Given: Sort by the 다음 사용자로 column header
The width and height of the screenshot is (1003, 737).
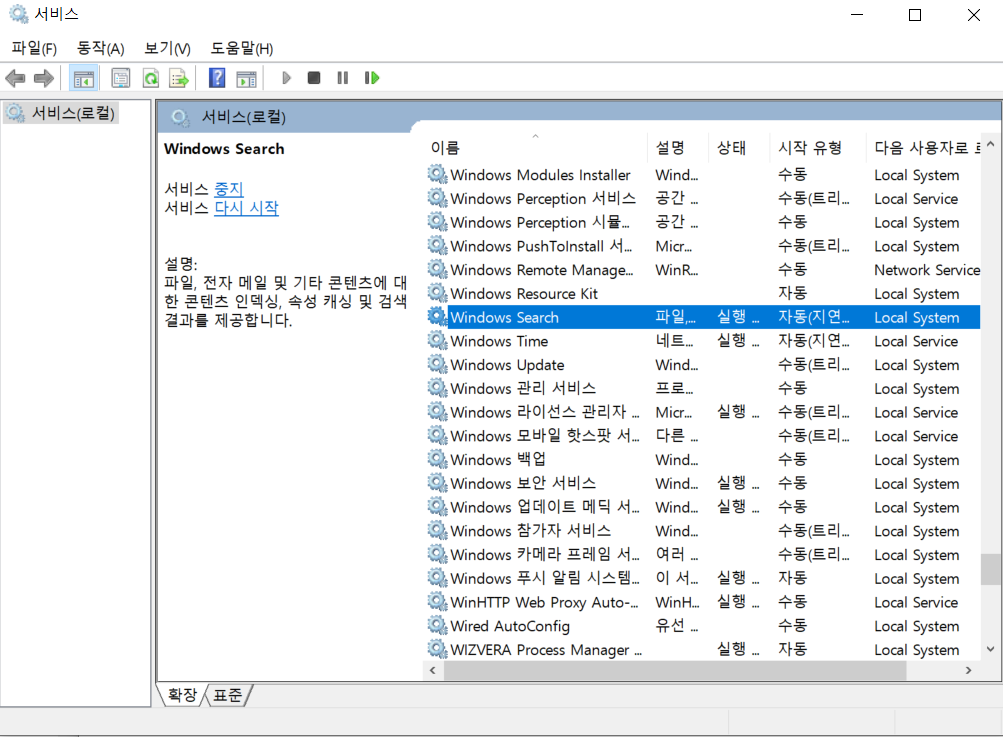Looking at the screenshot, I should 924,148.
